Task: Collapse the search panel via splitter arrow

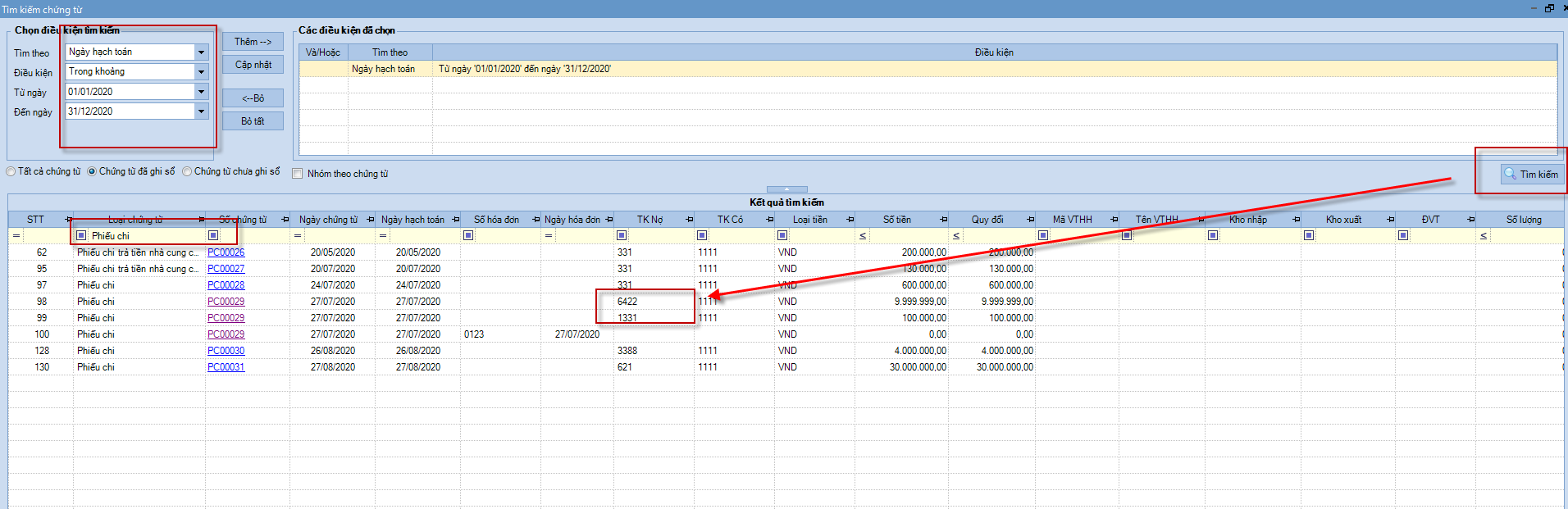Action: 786,189
